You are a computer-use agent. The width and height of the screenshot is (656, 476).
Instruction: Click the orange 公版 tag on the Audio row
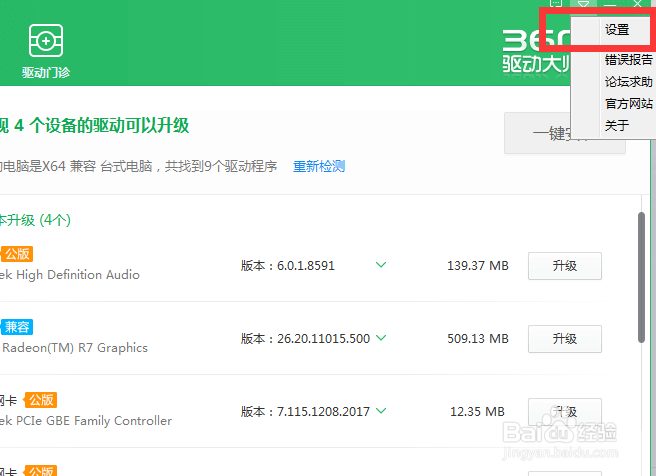coord(17,254)
